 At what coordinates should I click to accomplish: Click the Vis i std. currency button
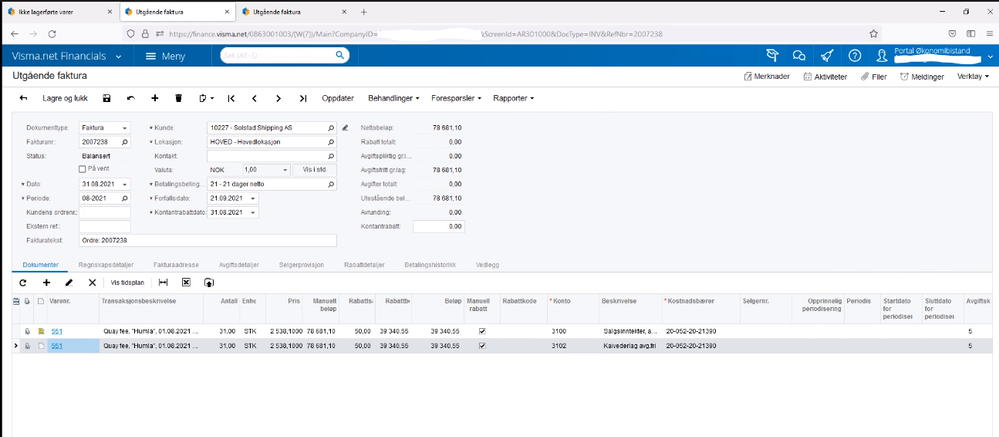pyautogui.click(x=314, y=170)
